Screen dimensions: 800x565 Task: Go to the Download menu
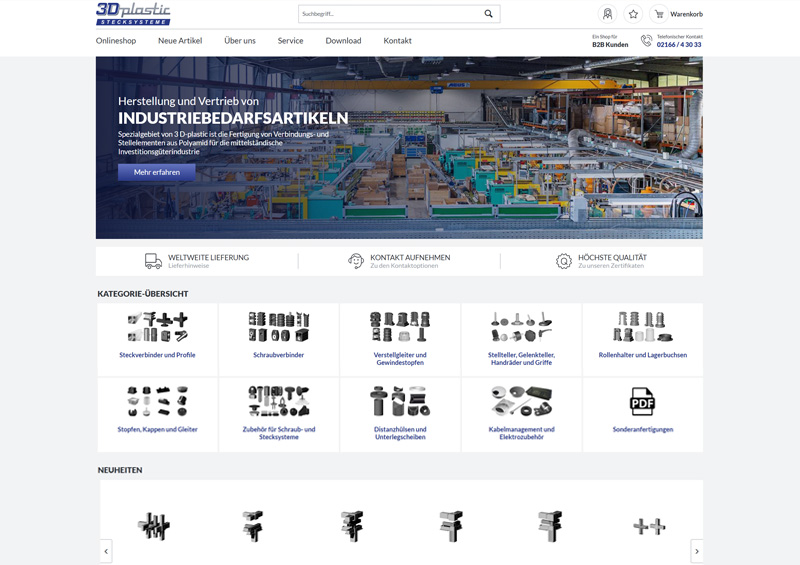click(343, 41)
